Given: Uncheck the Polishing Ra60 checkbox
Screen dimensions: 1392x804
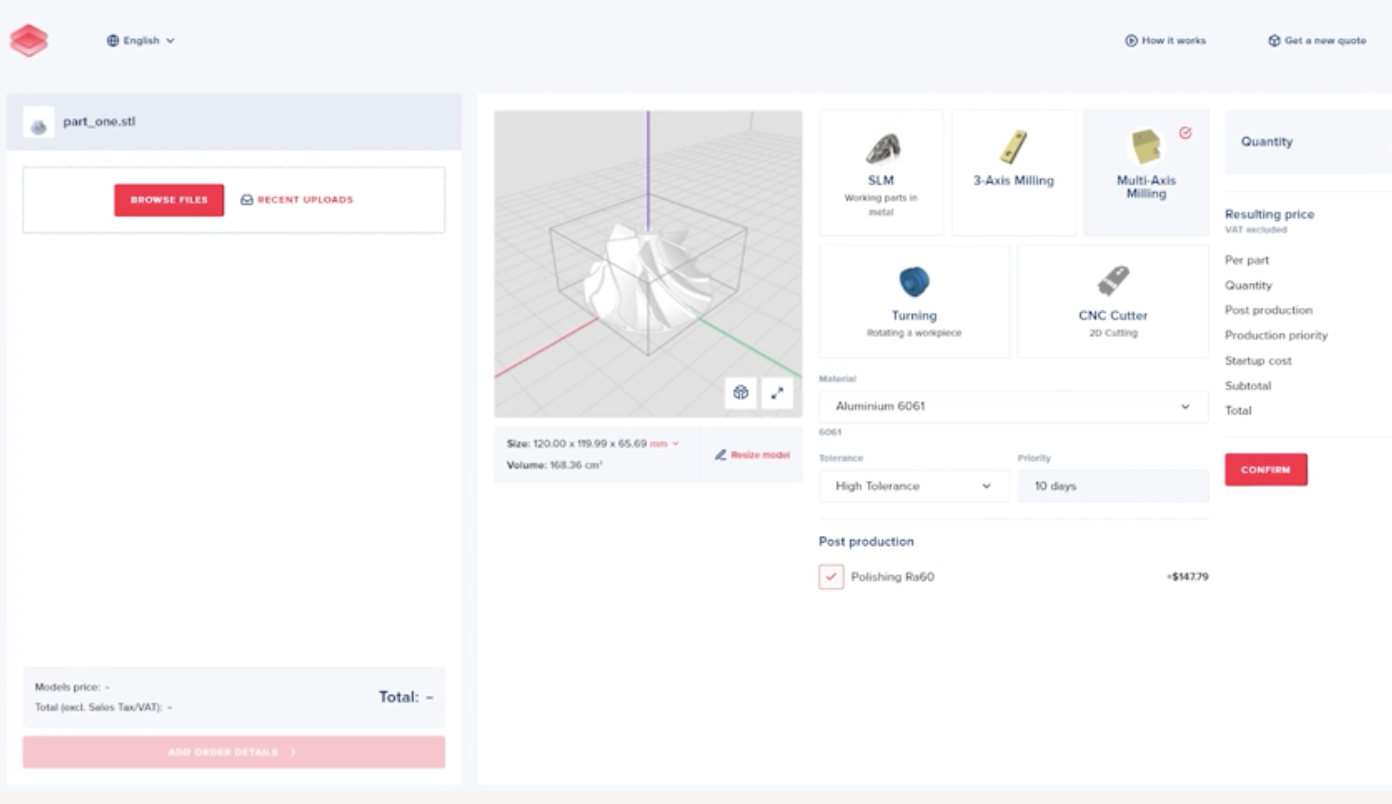Looking at the screenshot, I should coord(831,577).
